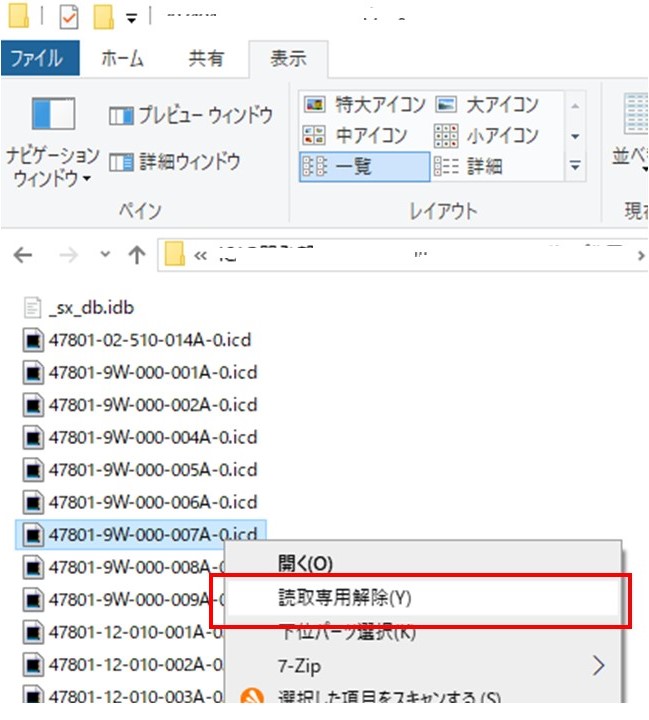This screenshot has height=720, width=649.
Task: Click Remove Read-Only (読取専用解除) menu entry
Action: (344, 598)
